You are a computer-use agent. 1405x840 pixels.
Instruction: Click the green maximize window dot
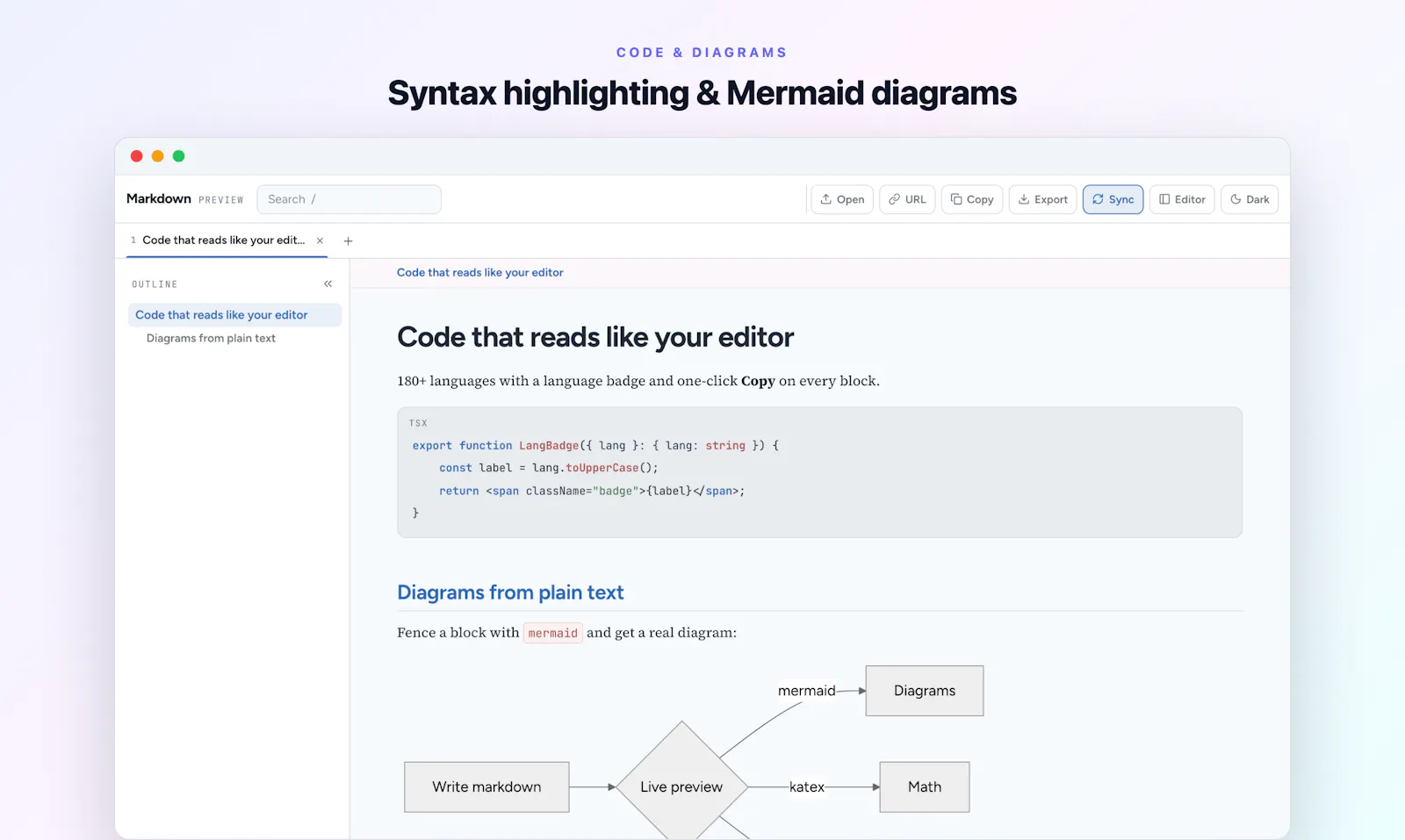(179, 156)
